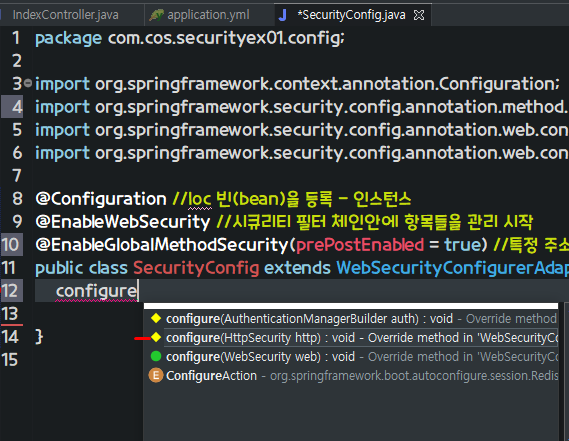Place cursor on 'configure' text on line 12
The image size is (569, 441).
point(96,291)
